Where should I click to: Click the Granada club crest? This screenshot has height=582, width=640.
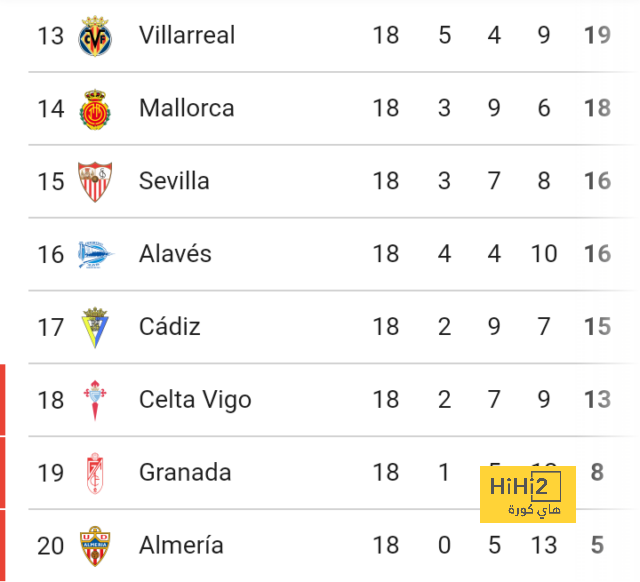click(95, 473)
